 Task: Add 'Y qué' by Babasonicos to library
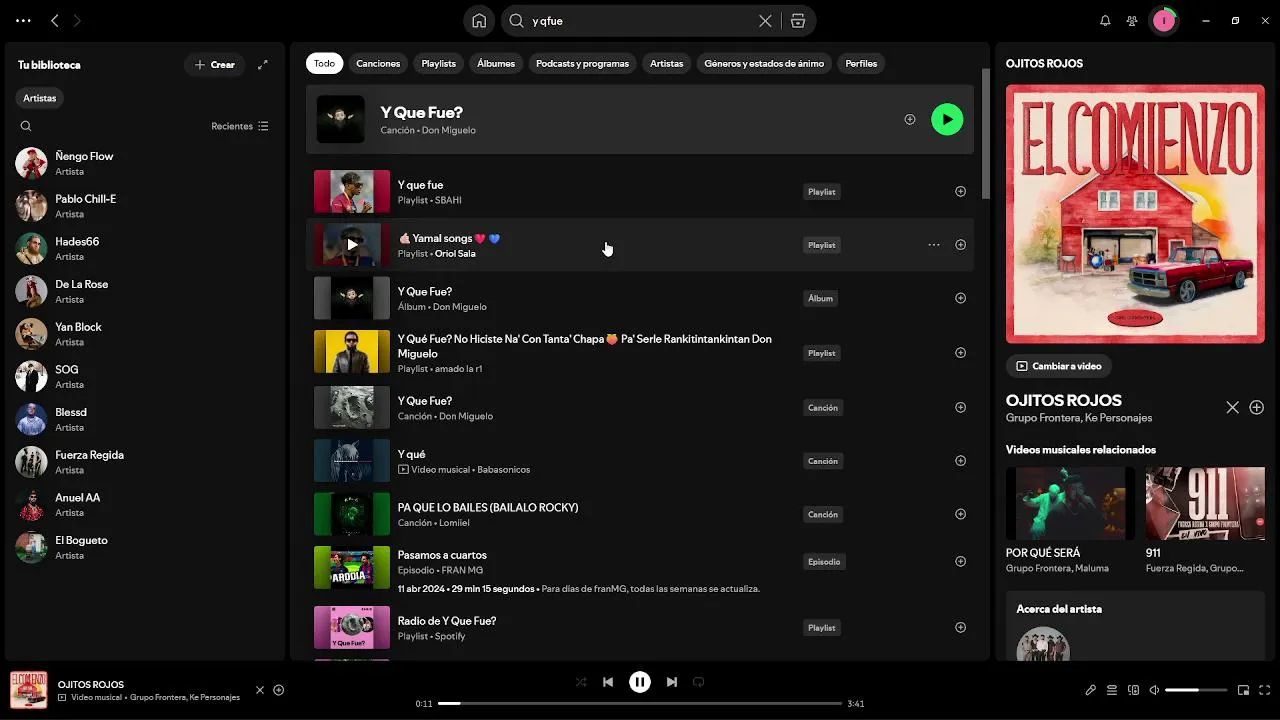click(x=960, y=461)
